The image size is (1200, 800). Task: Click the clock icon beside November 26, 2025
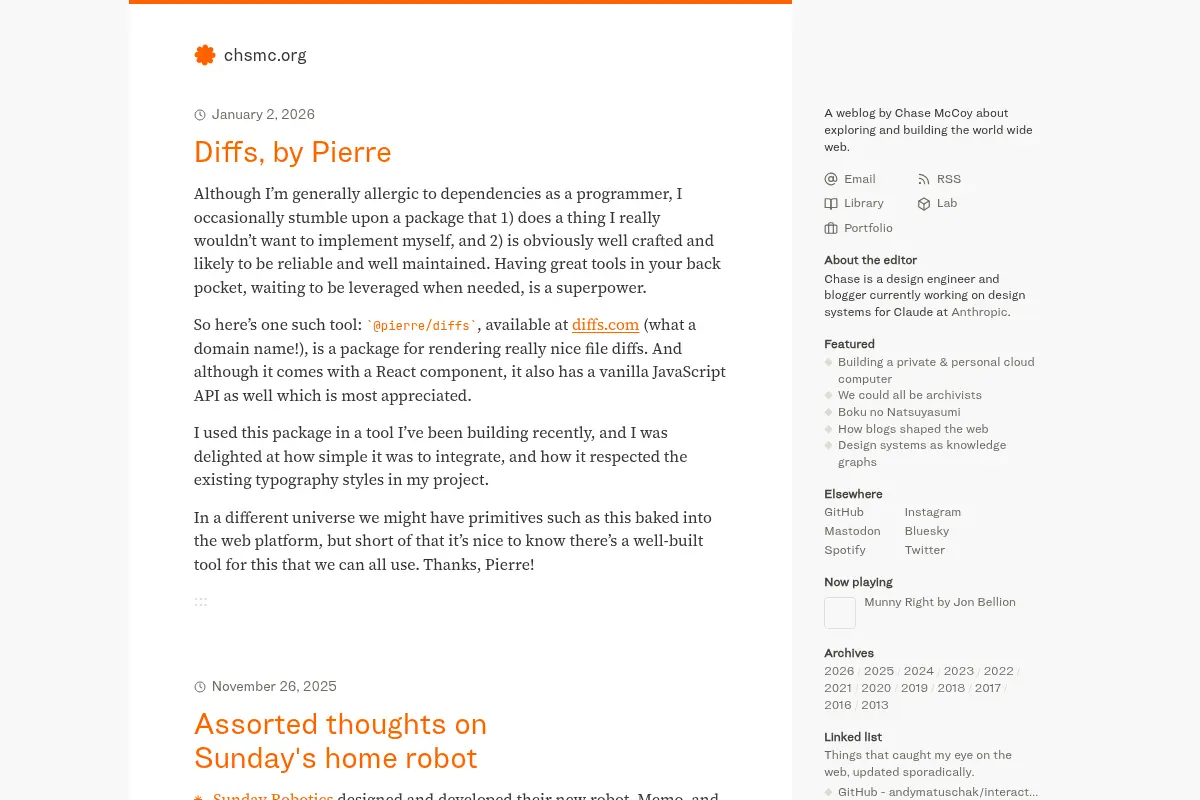[x=200, y=687]
